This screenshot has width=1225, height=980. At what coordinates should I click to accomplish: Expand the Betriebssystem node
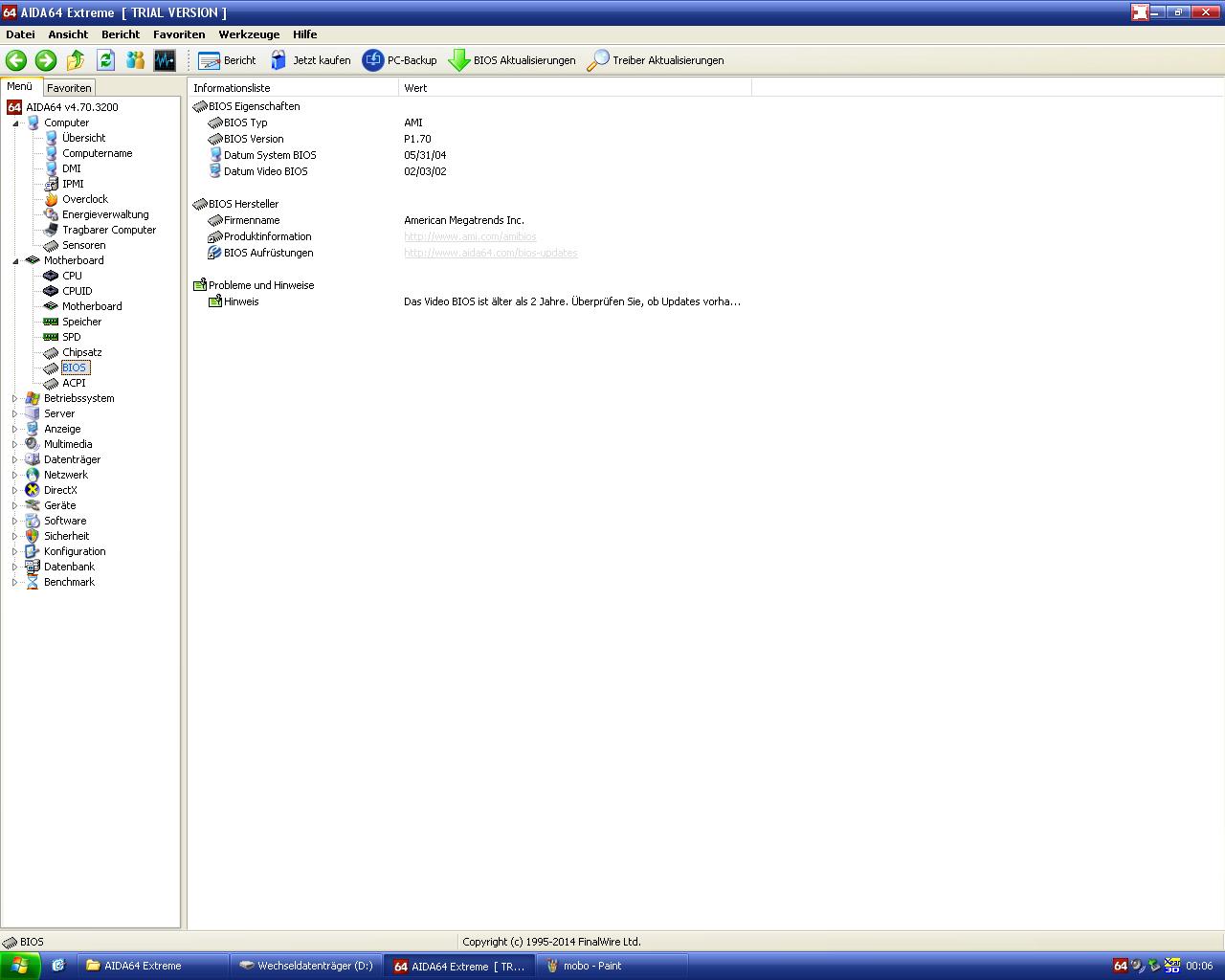click(x=15, y=398)
